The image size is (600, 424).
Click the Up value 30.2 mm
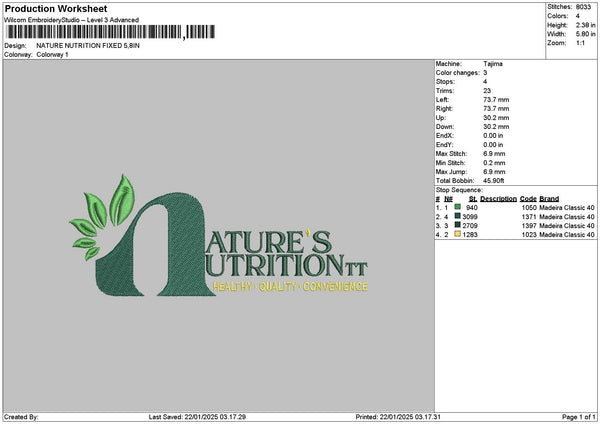pyautogui.click(x=496, y=118)
